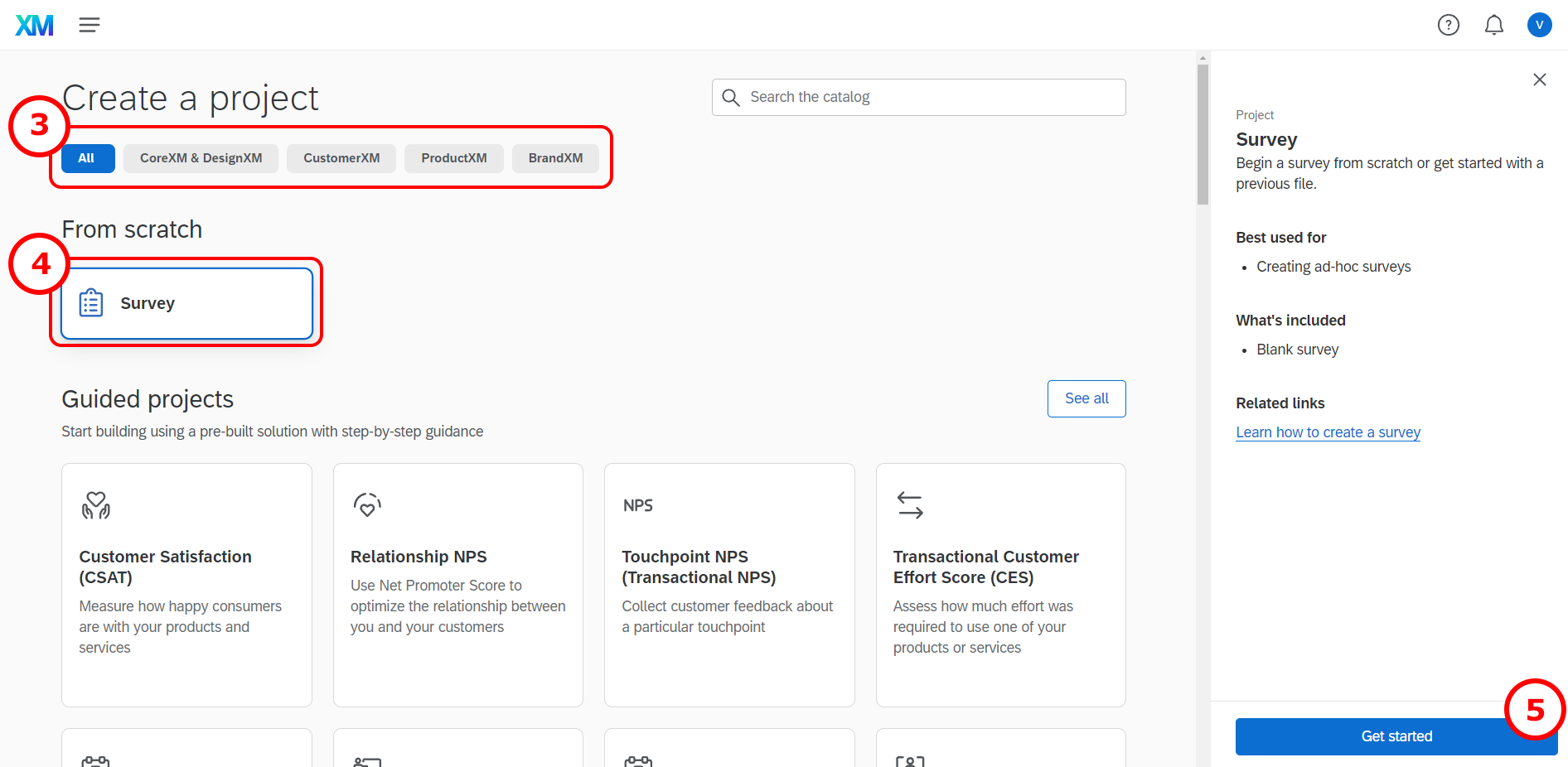Screen dimensions: 1568x767
Task: Click the Customer Satisfaction heart-hands icon
Action: [x=96, y=504]
